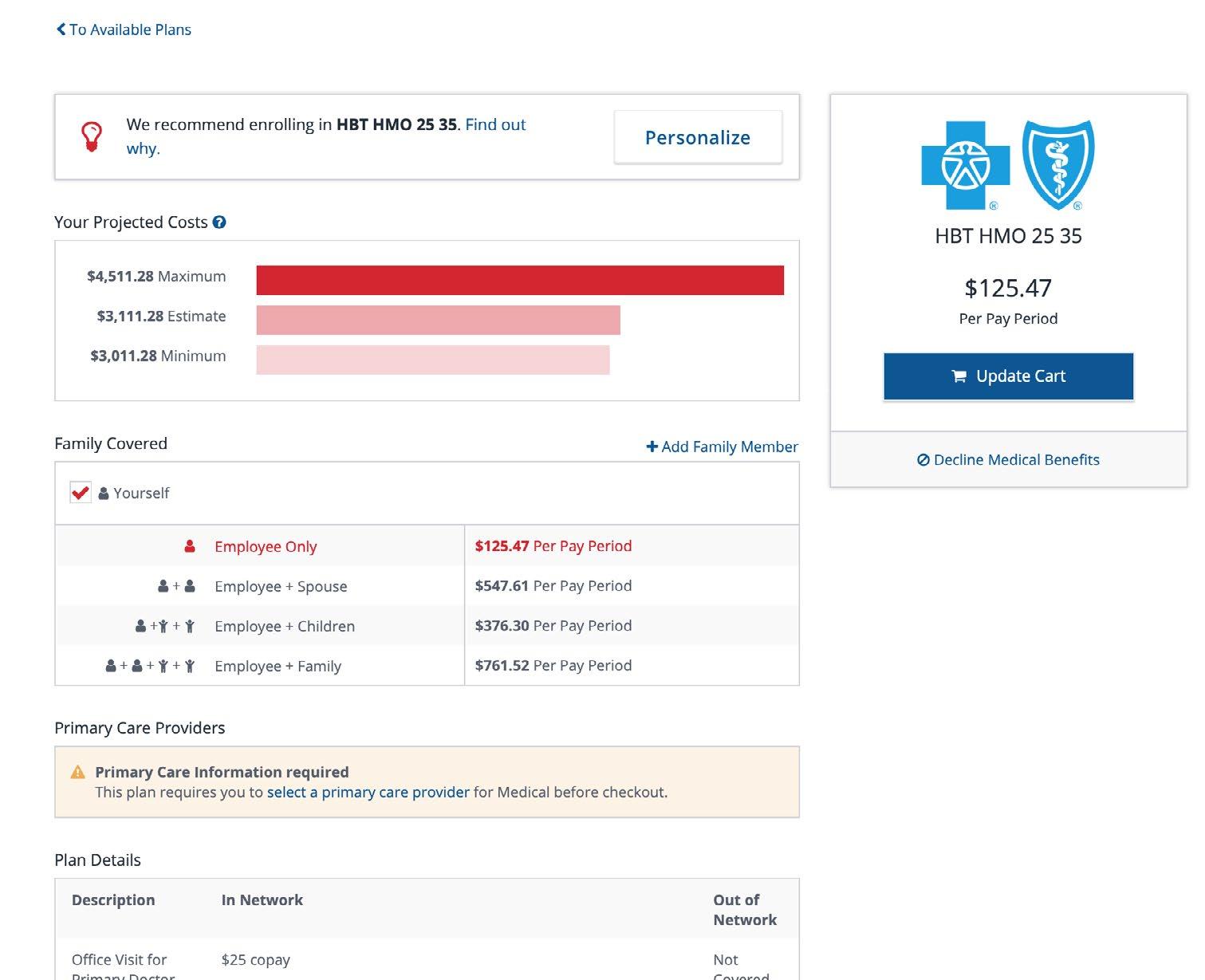Click the Employee + Spouse people icon
The height and width of the screenshot is (980, 1205).
[176, 586]
